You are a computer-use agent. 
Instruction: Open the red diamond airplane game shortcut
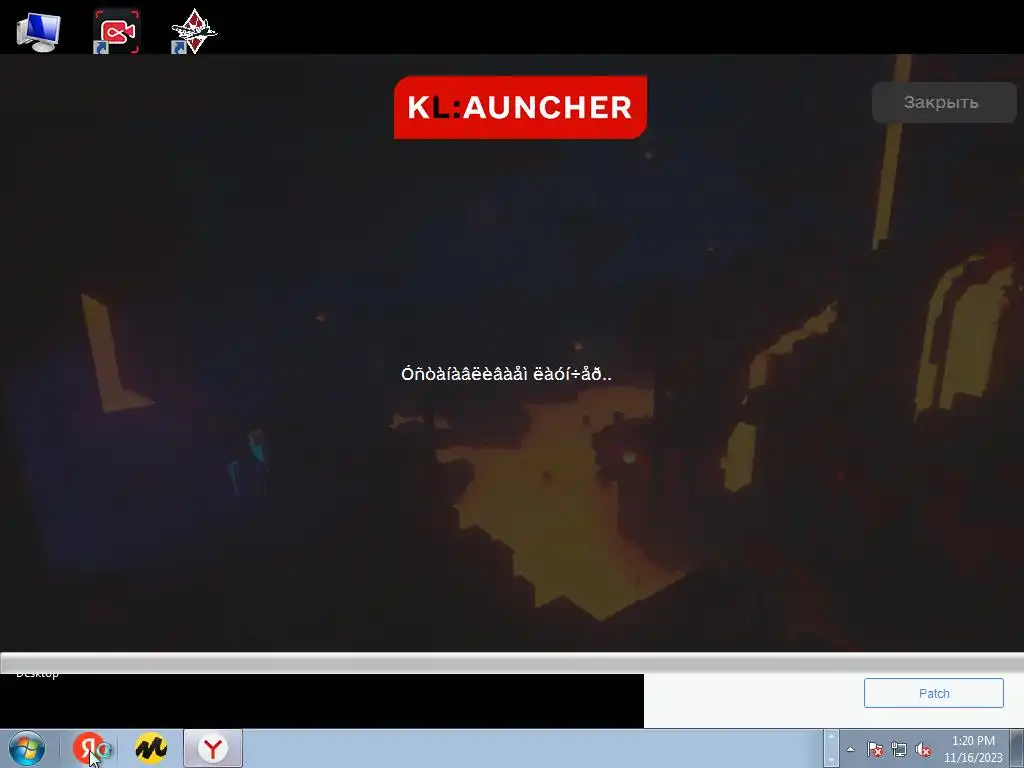pos(193,31)
